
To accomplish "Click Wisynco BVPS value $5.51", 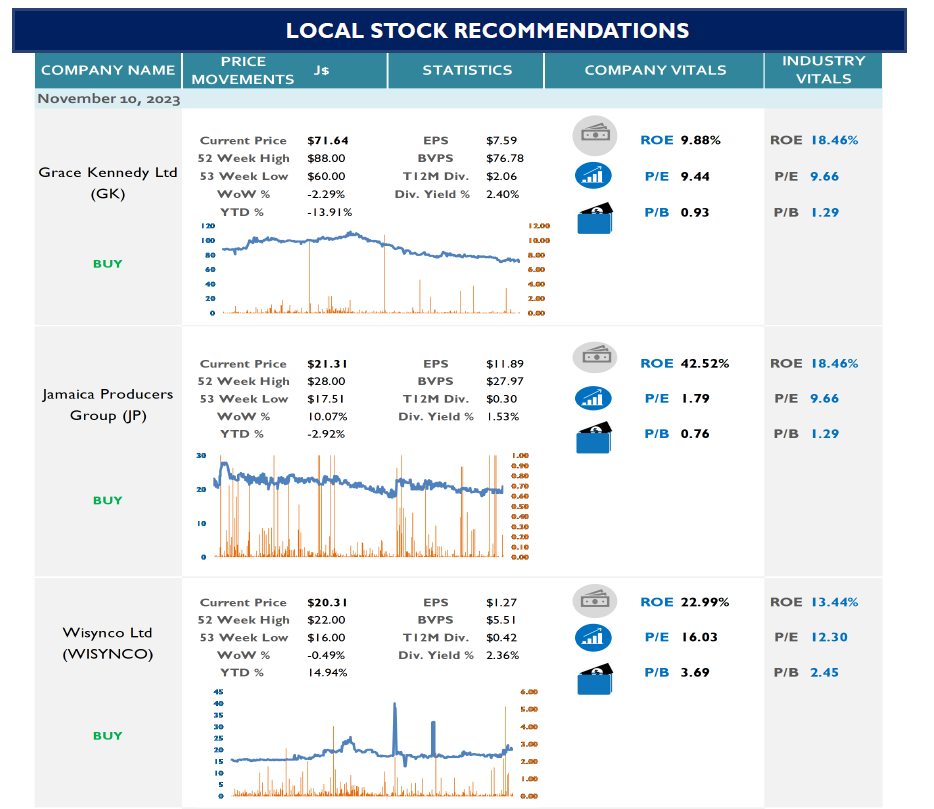I will pos(501,620).
